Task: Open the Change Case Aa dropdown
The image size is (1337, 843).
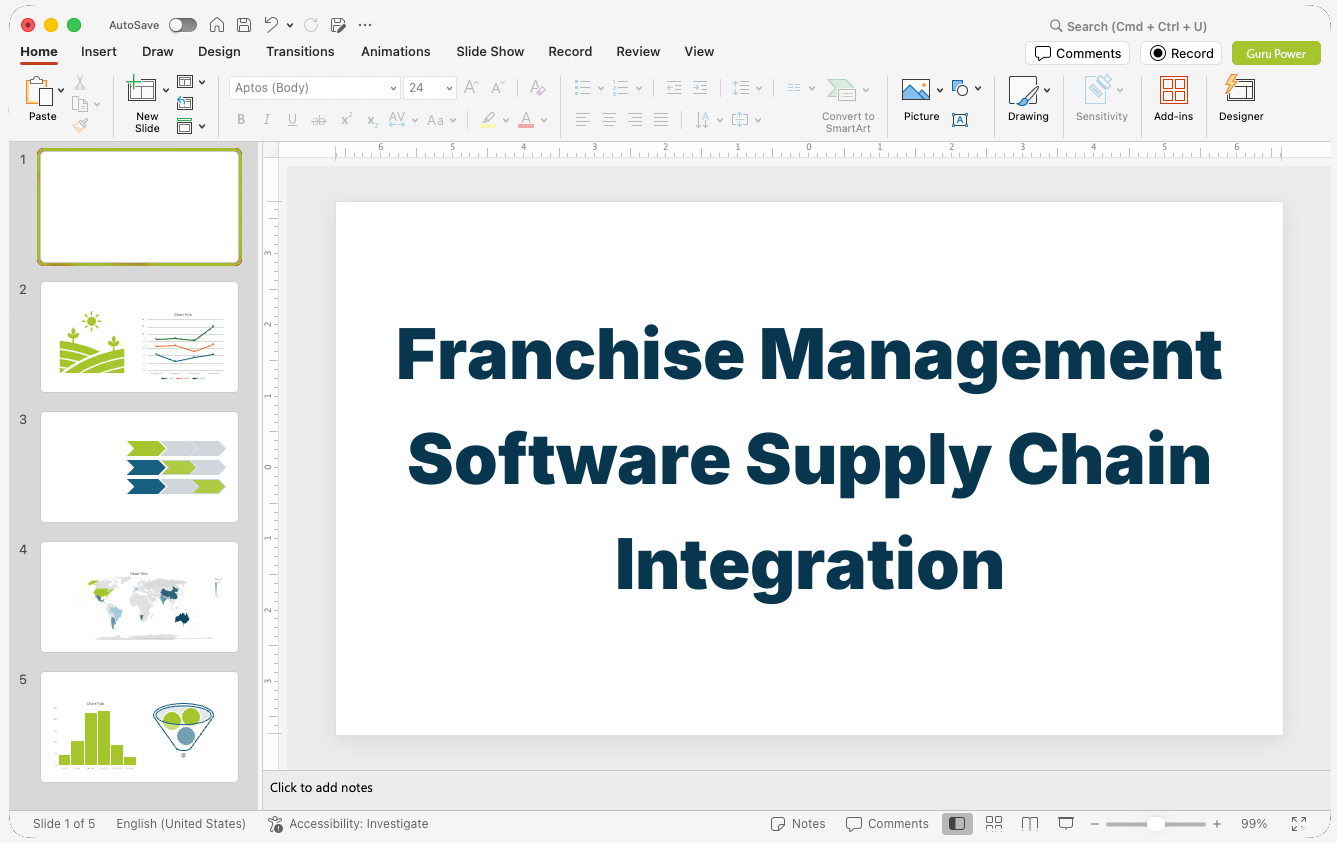Action: coord(441,120)
